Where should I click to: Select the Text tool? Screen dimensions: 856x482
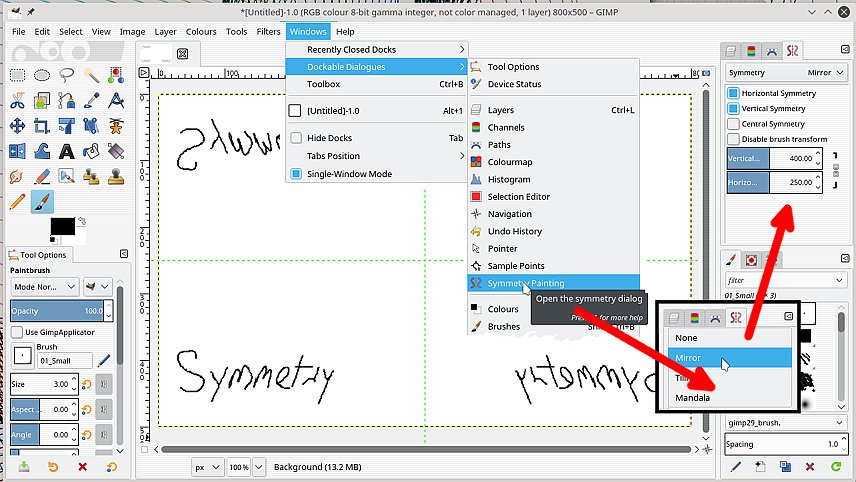(67, 151)
